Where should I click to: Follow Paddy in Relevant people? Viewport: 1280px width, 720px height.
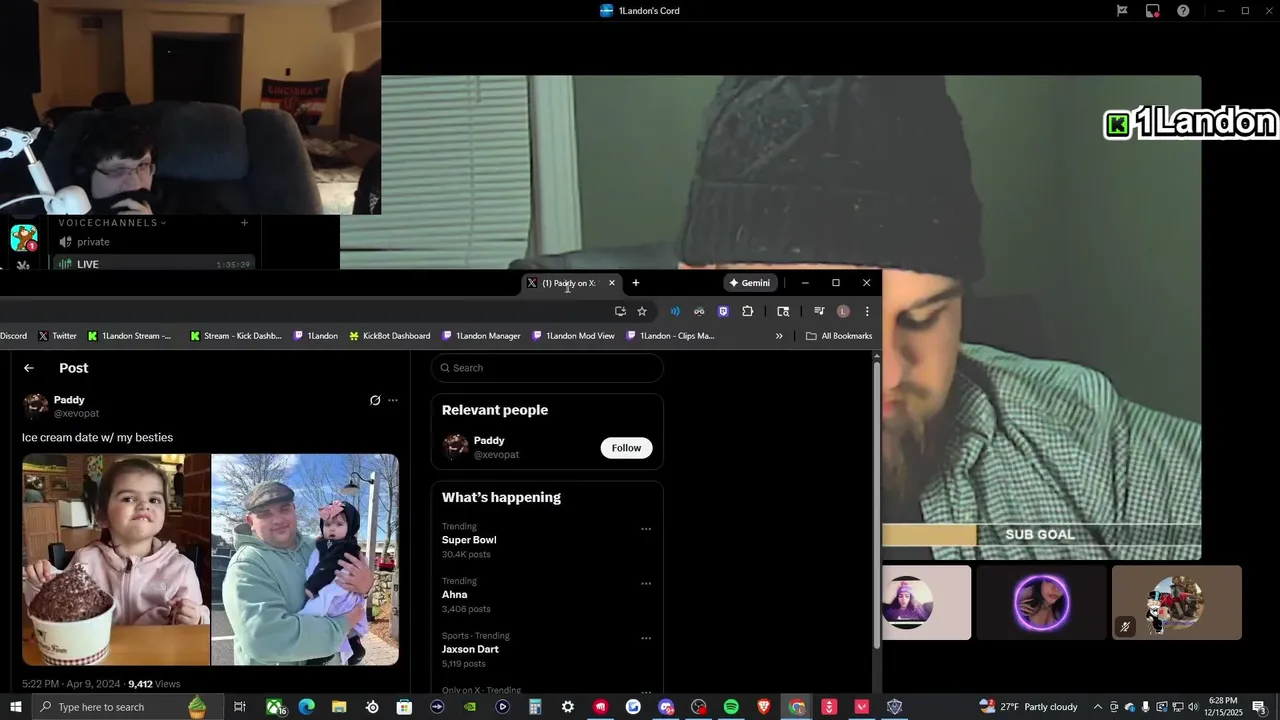coord(626,448)
